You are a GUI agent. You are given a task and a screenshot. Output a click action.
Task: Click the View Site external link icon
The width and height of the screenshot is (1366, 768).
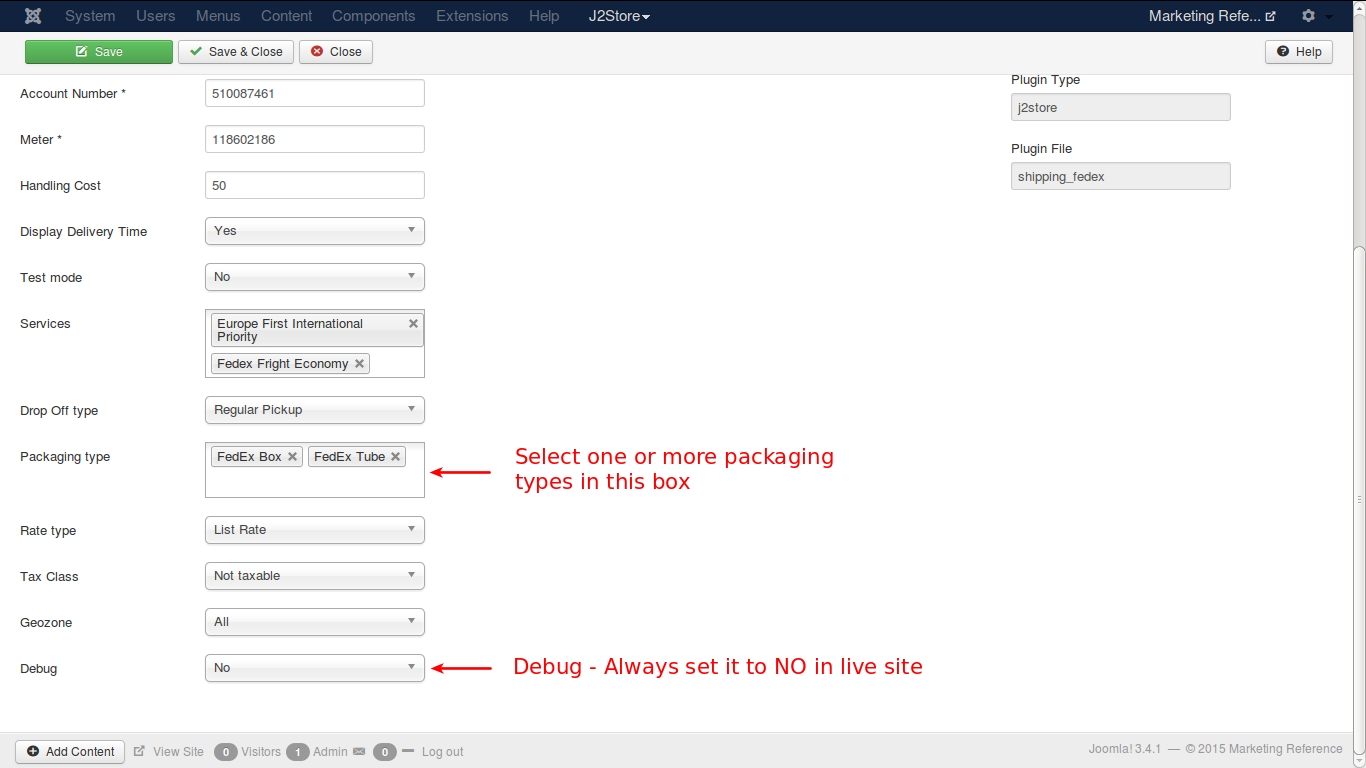click(x=140, y=752)
